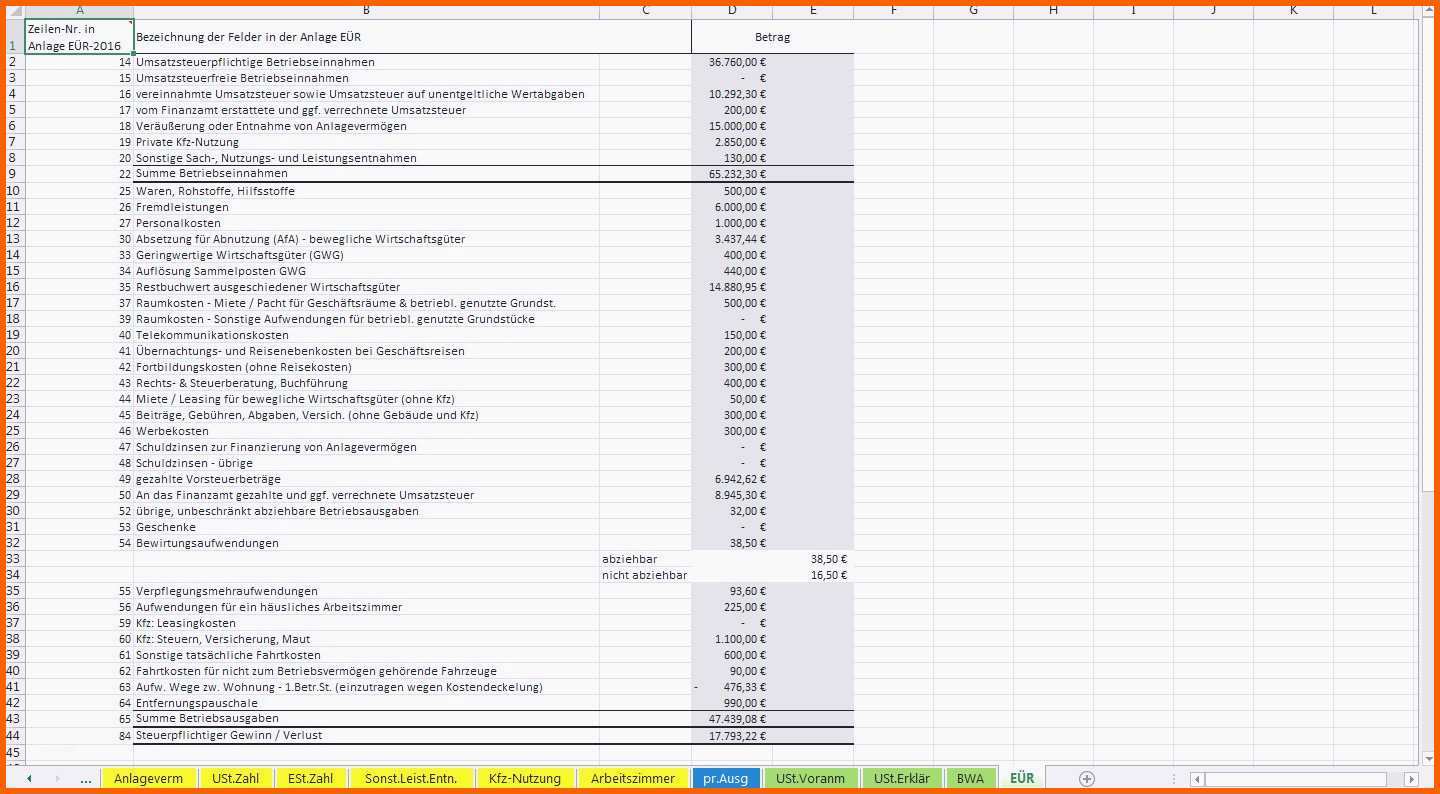Select 'Umsatzsteuerpflichtige Betriebseinnahmen' cell

pyautogui.click(x=366, y=62)
